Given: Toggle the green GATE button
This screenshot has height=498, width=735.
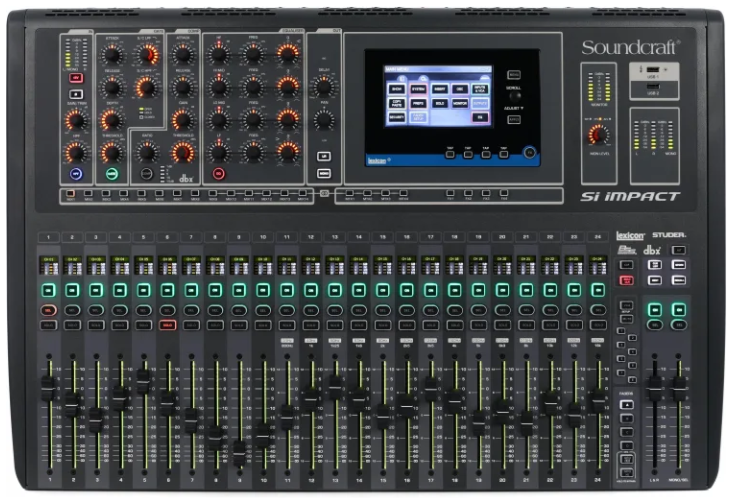Looking at the screenshot, I should [112, 174].
